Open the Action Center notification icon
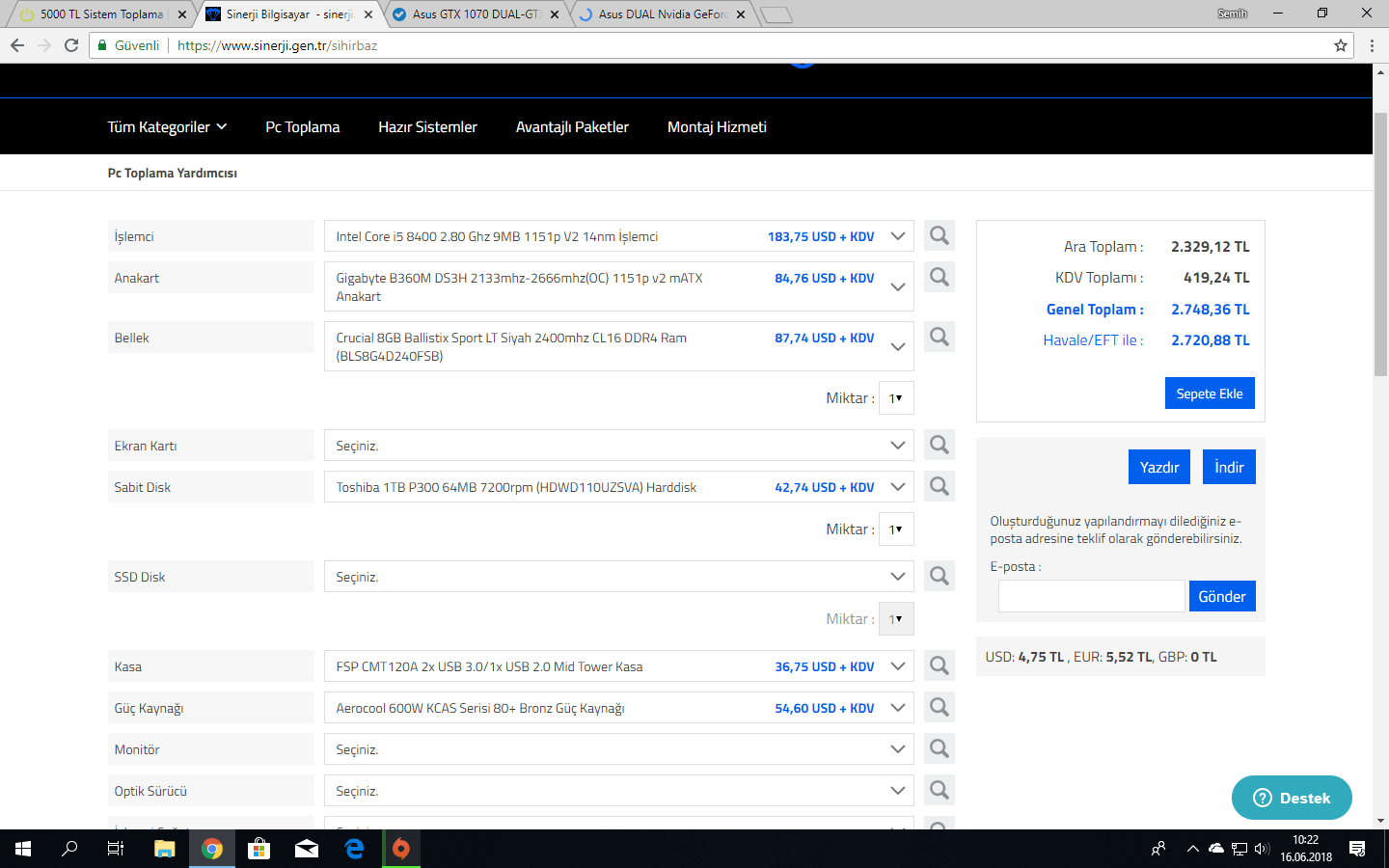 tap(1357, 849)
